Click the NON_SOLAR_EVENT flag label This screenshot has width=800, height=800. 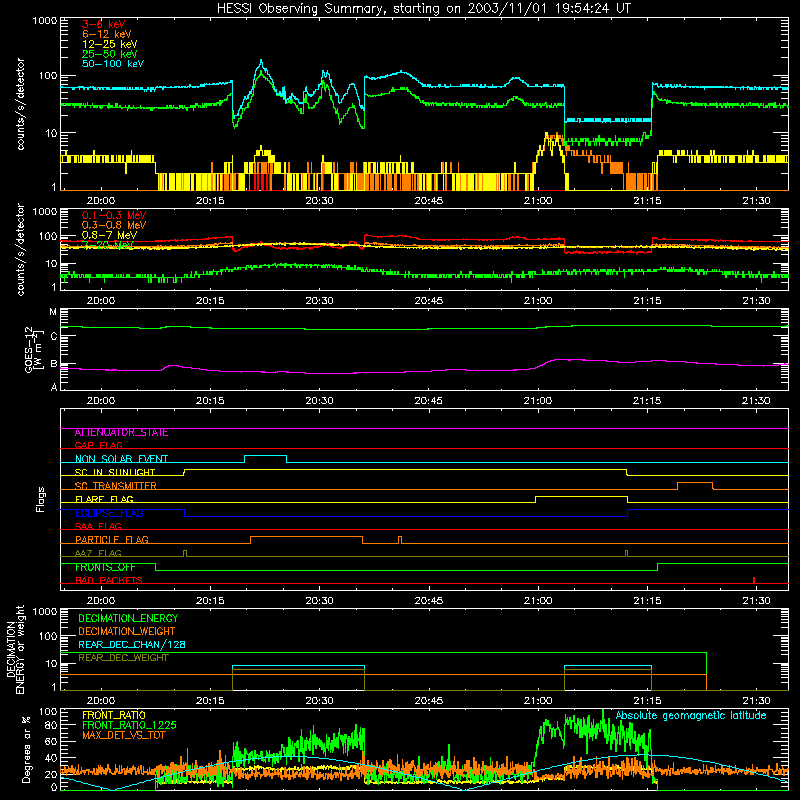121,459
